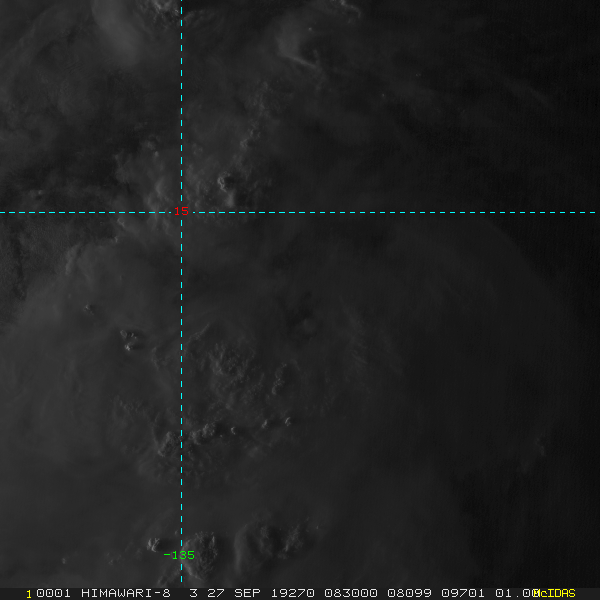
Task: Click the status value 09701
Action: click(x=463, y=593)
